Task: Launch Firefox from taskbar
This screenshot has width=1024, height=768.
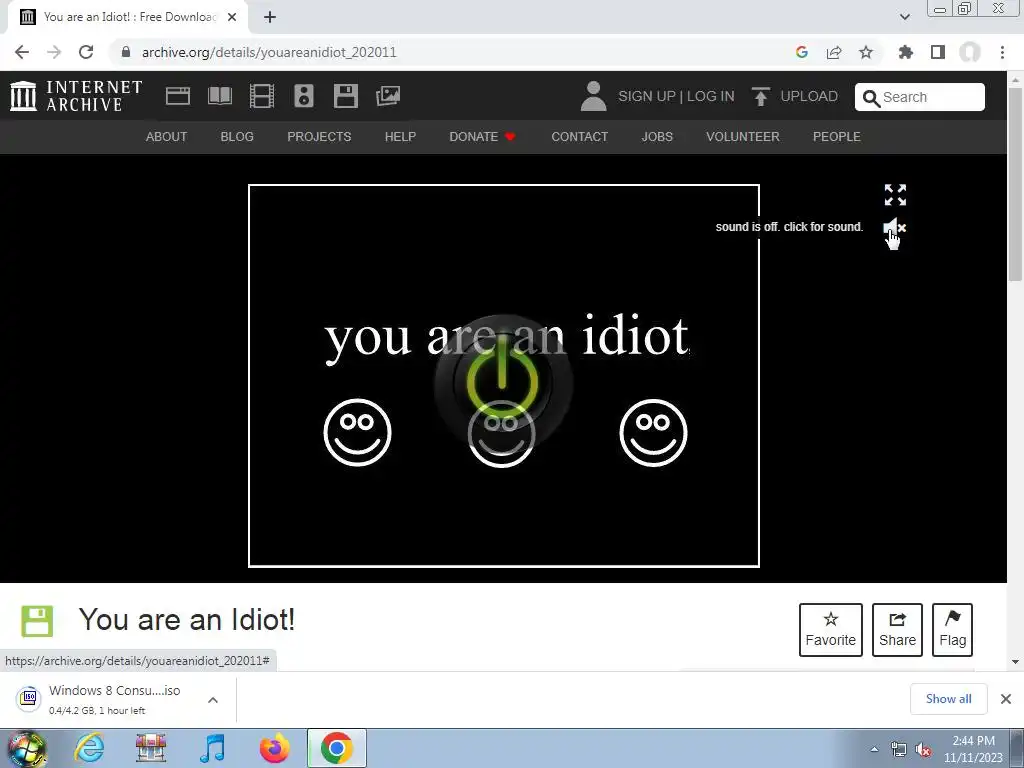Action: click(274, 748)
